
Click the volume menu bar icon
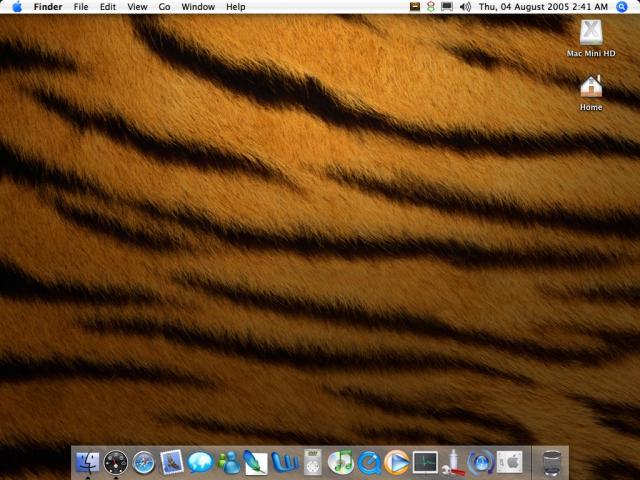coord(465,7)
